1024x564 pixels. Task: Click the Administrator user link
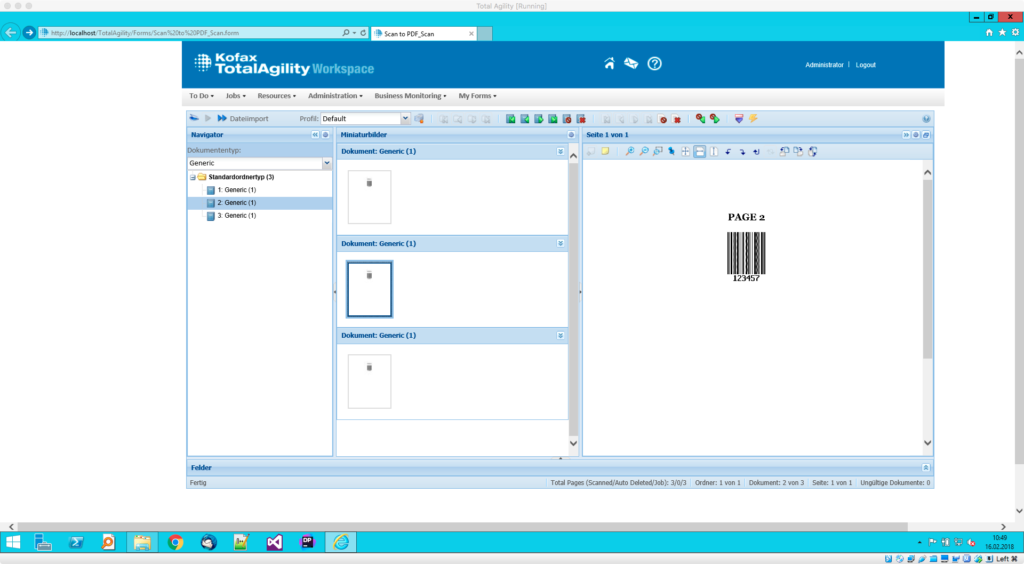824,65
